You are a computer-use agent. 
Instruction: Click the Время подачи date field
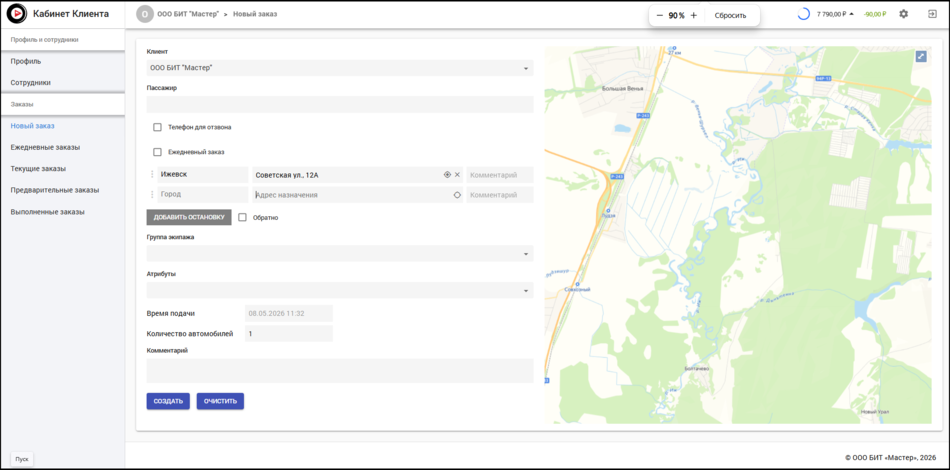pyautogui.click(x=288, y=313)
